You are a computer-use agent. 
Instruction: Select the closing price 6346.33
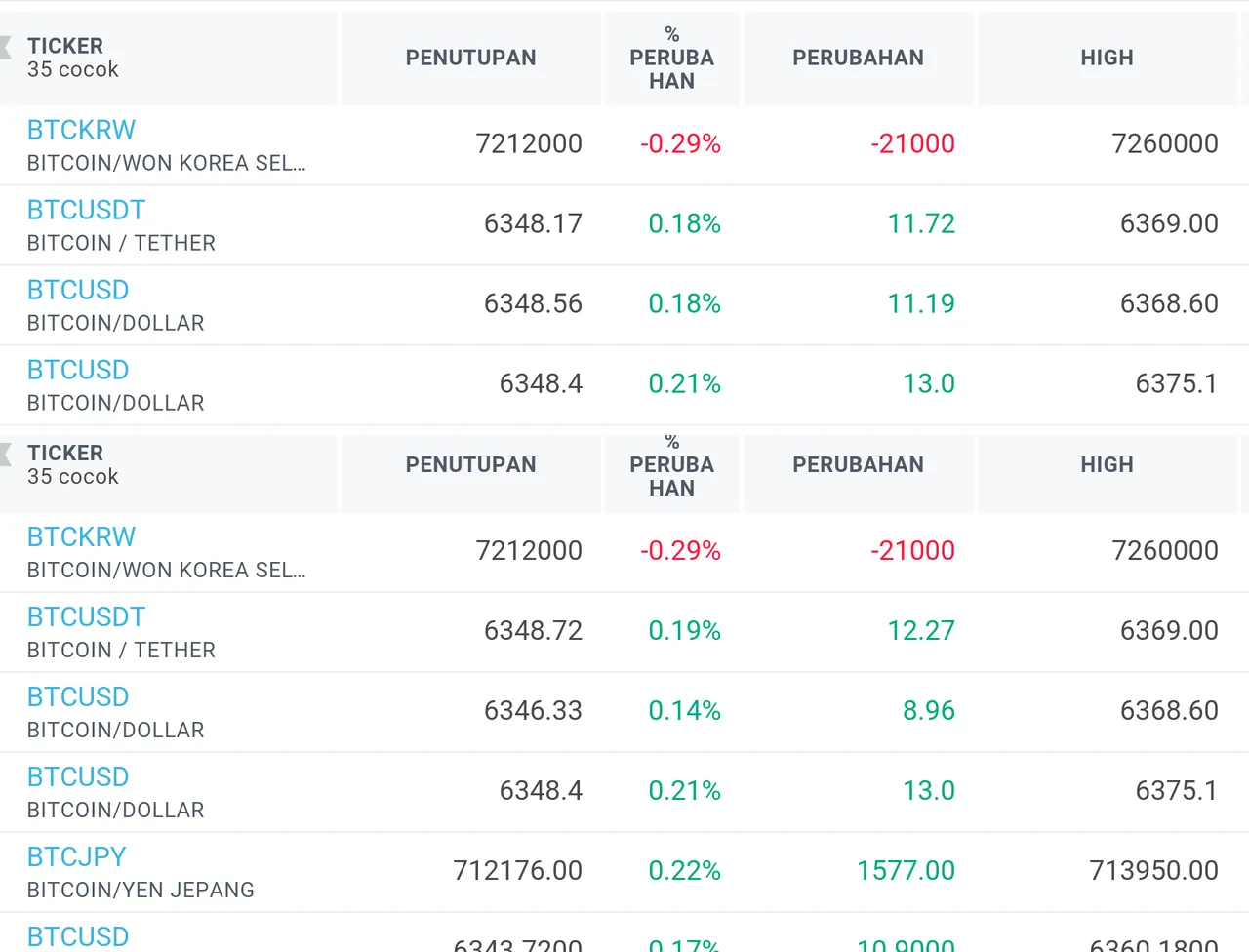pos(533,710)
